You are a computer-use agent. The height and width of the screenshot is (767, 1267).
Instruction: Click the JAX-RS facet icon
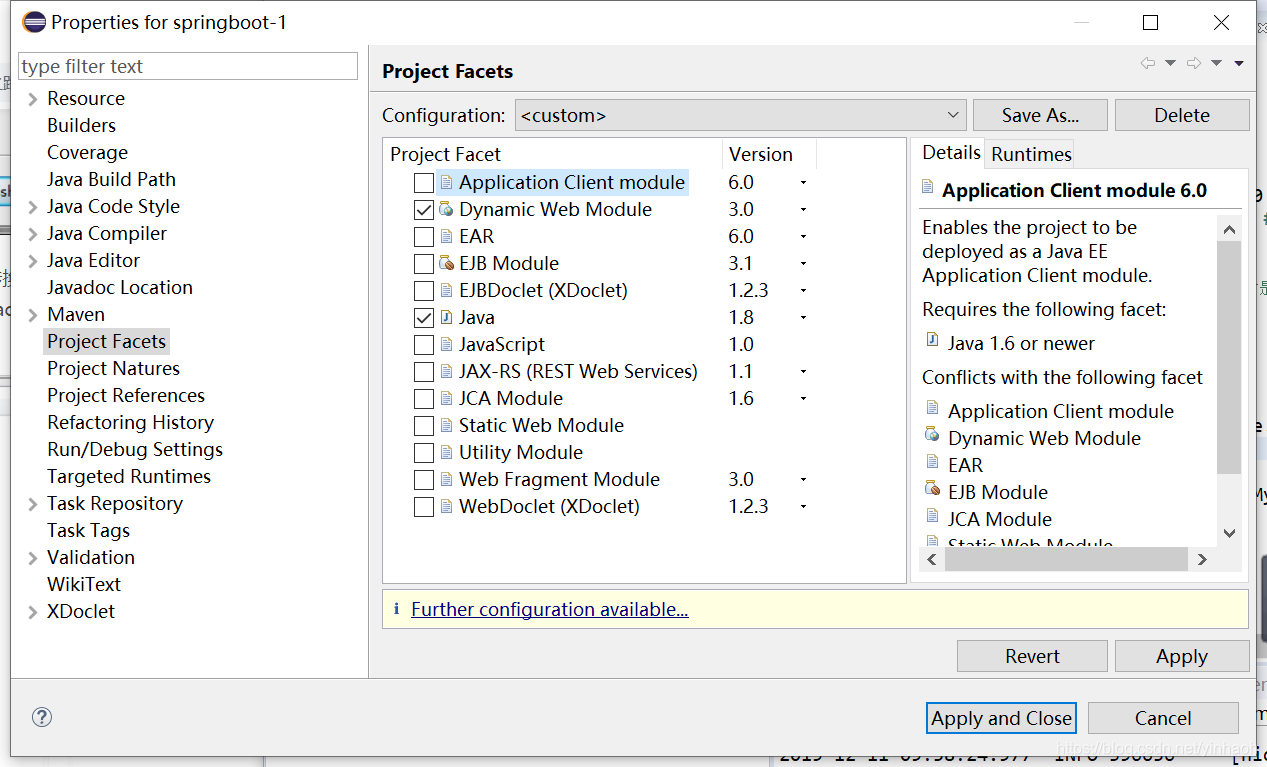coord(446,371)
